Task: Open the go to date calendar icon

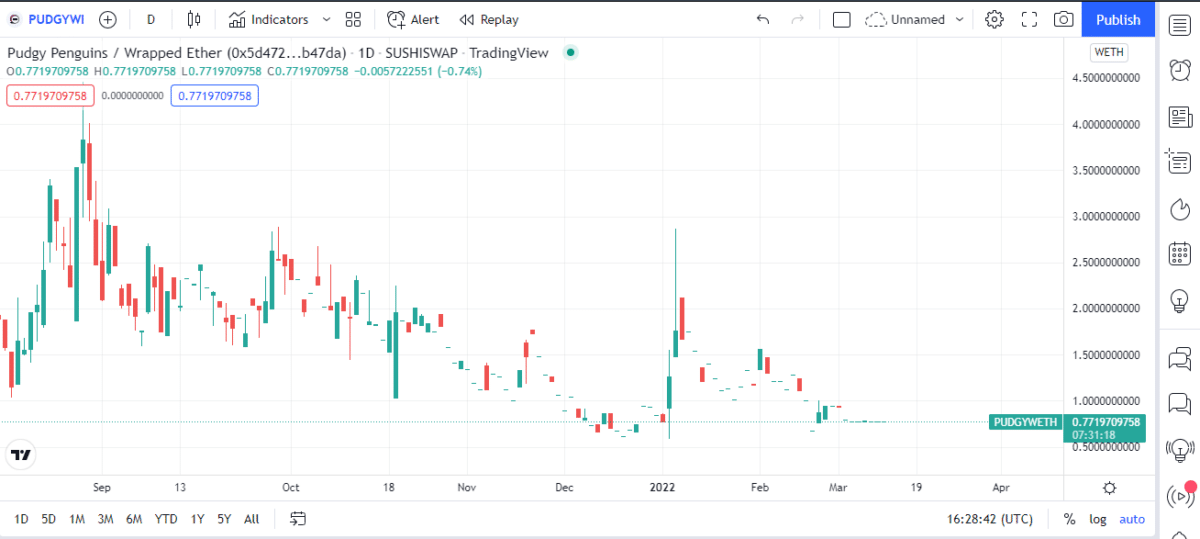Action: pos(297,518)
